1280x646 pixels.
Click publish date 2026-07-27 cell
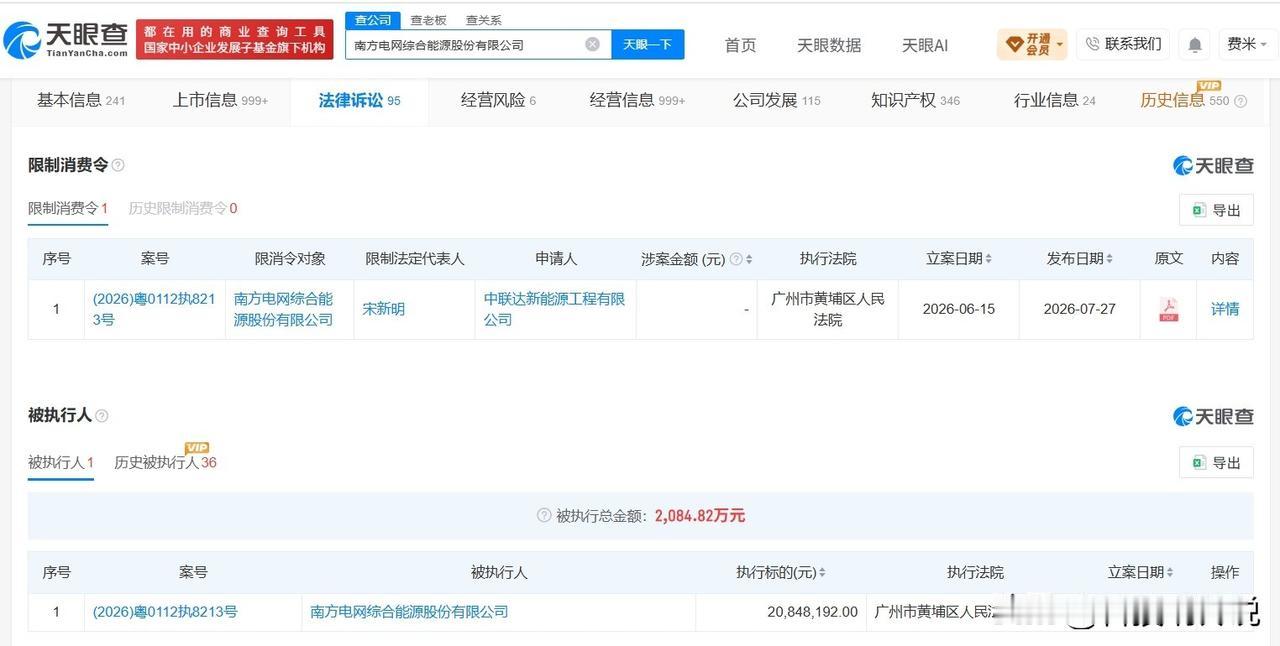1079,309
